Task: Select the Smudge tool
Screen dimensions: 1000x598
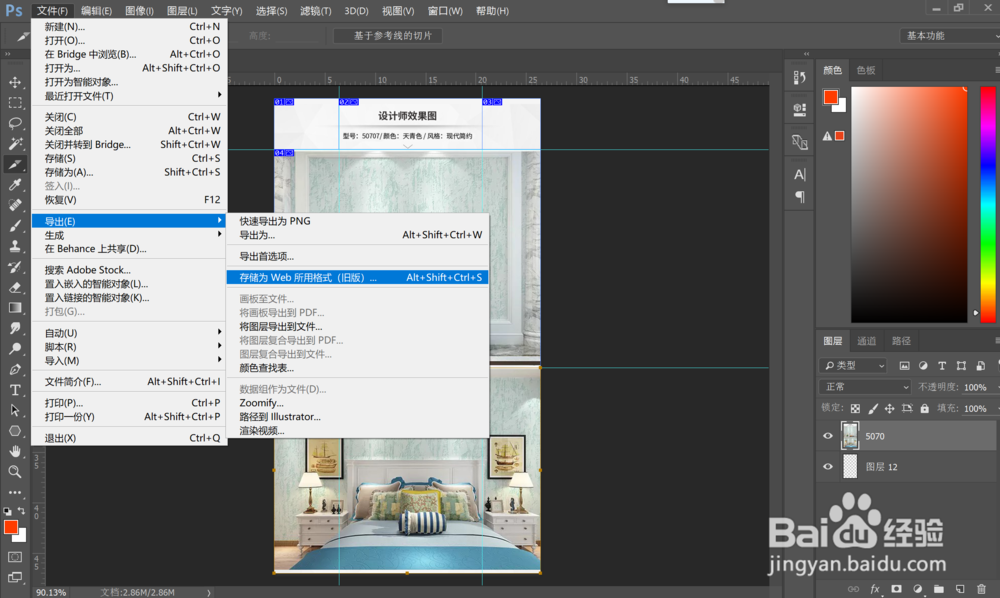Action: (x=15, y=328)
